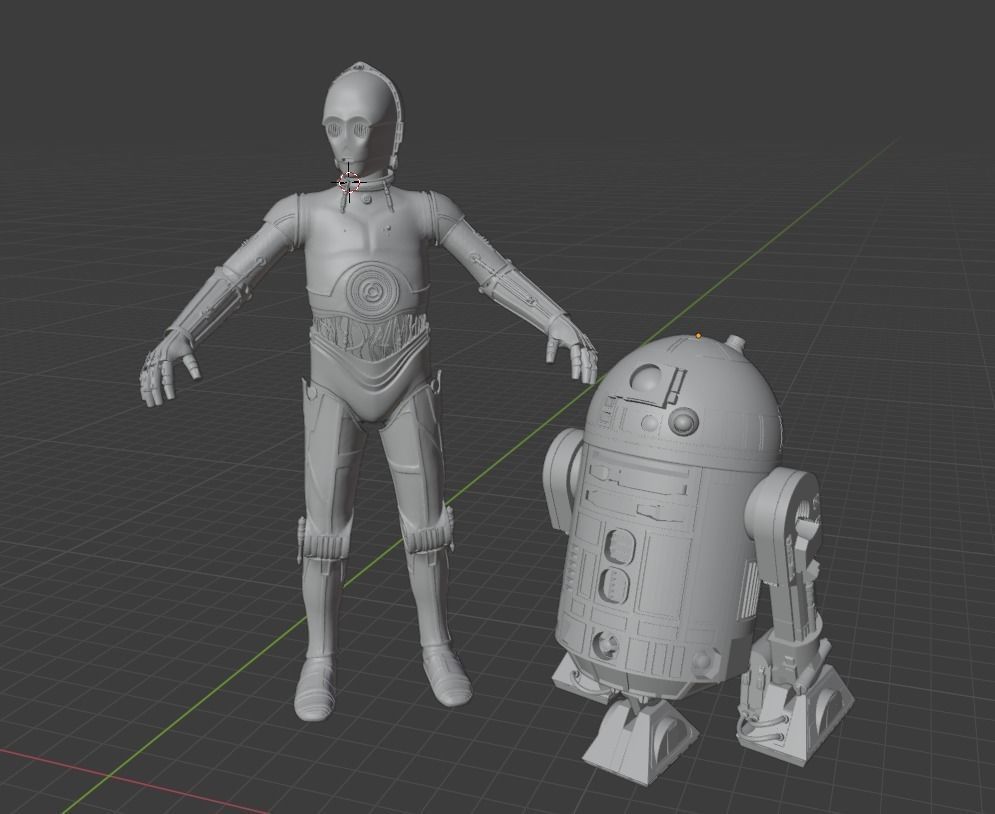The height and width of the screenshot is (814, 995).
Task: Click the 3D cursor at C-3PO's neck
Action: 349,182
